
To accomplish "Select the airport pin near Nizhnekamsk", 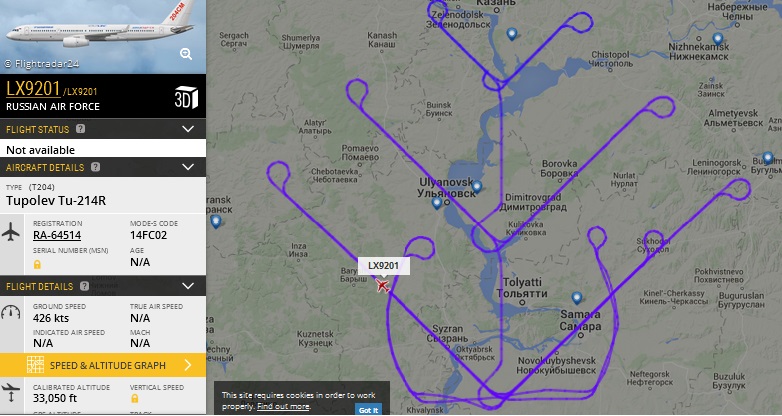I will [718, 38].
